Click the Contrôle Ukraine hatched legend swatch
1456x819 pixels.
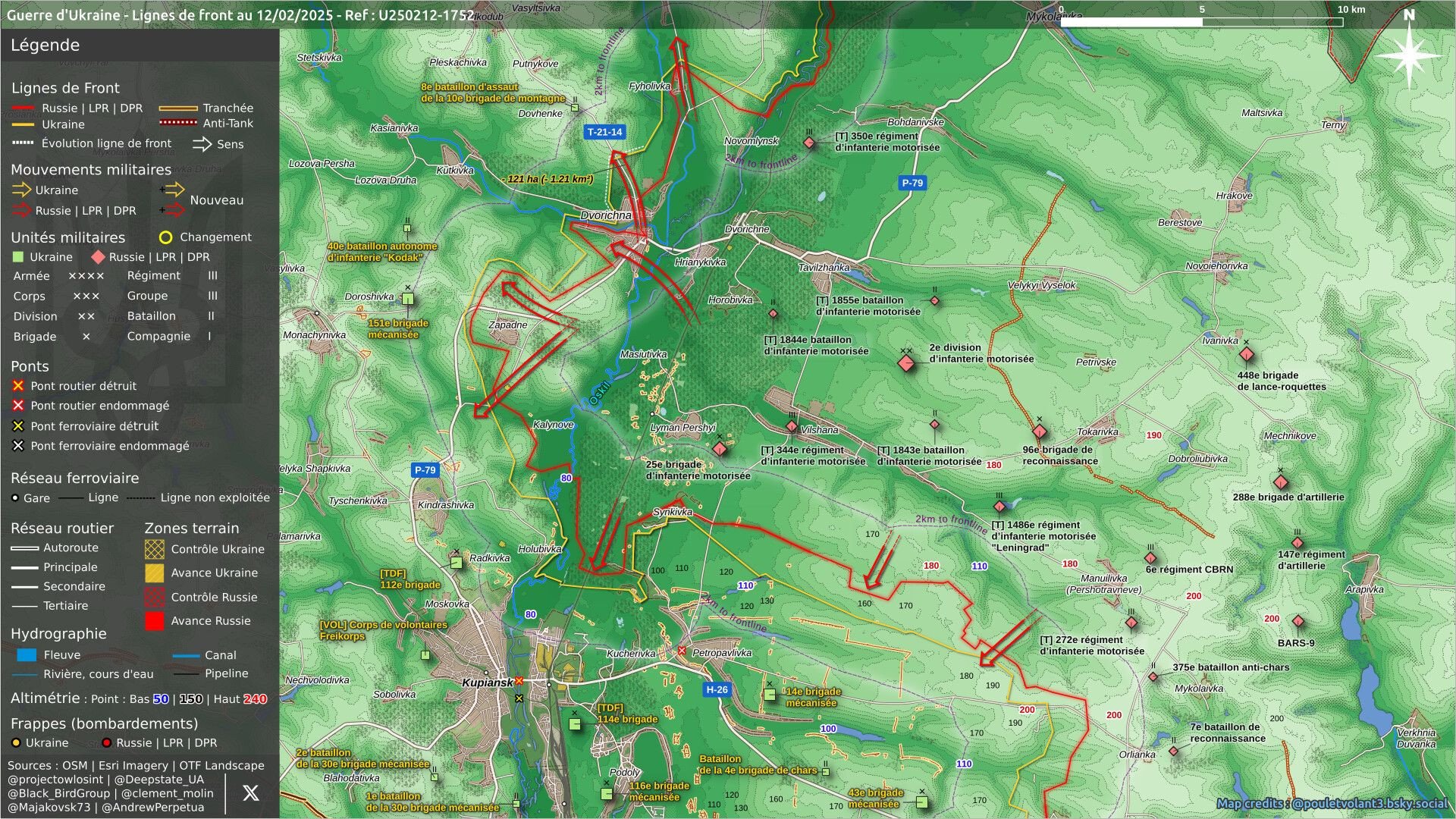(x=155, y=549)
